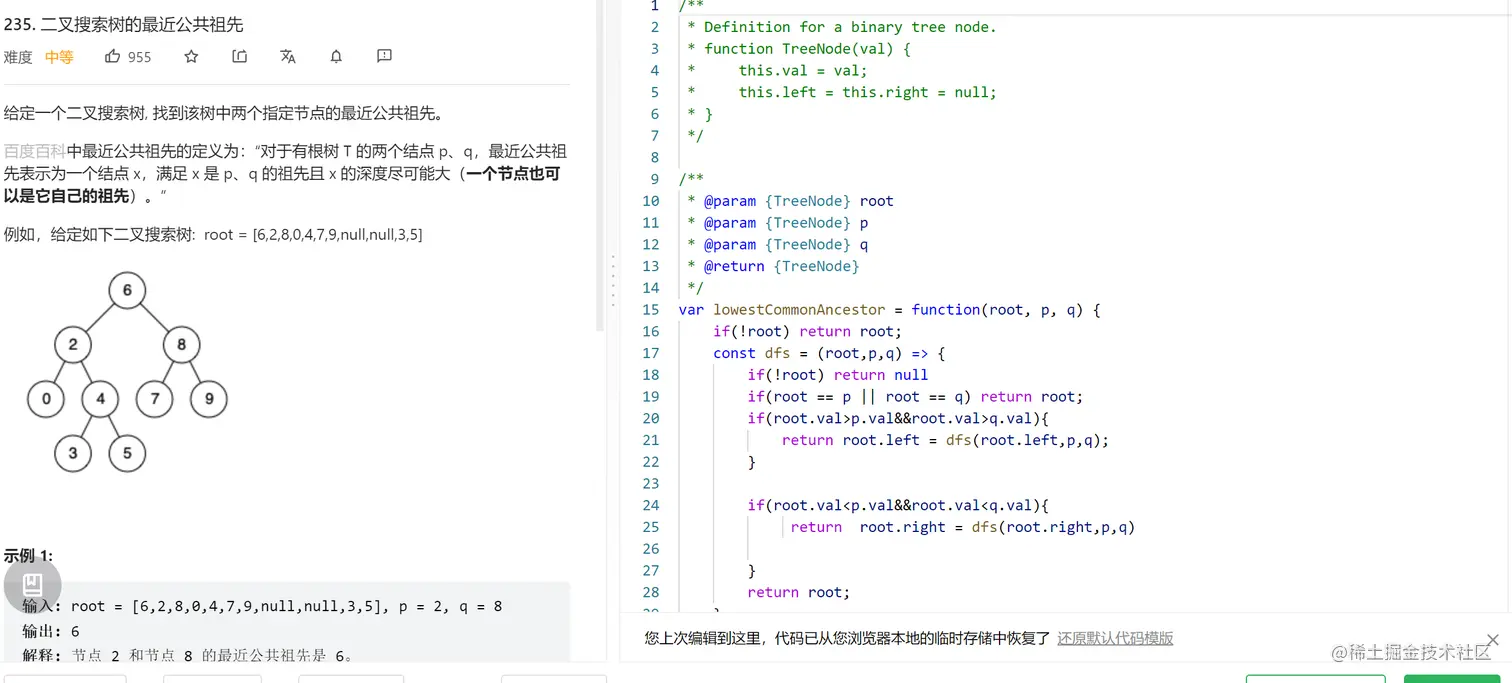Like the problem using the thumbs-up icon

(x=112, y=57)
